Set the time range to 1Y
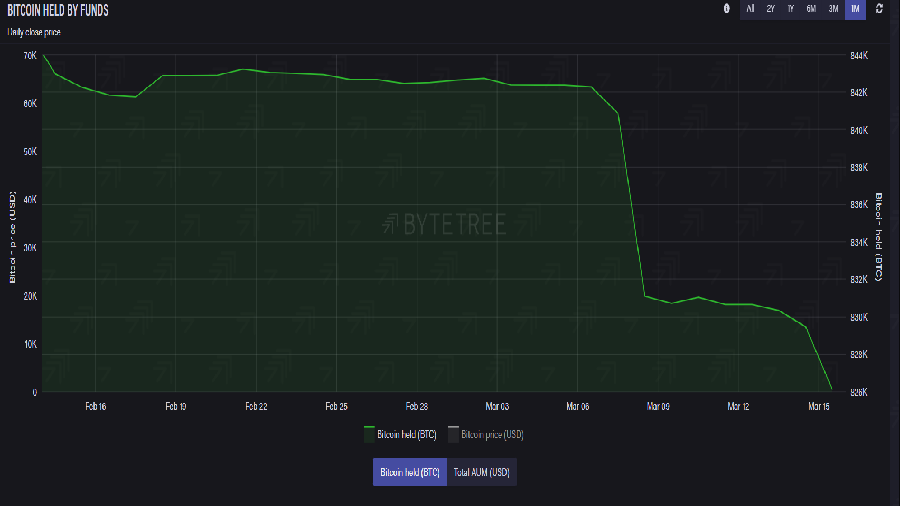Image resolution: width=900 pixels, height=506 pixels. pos(791,9)
